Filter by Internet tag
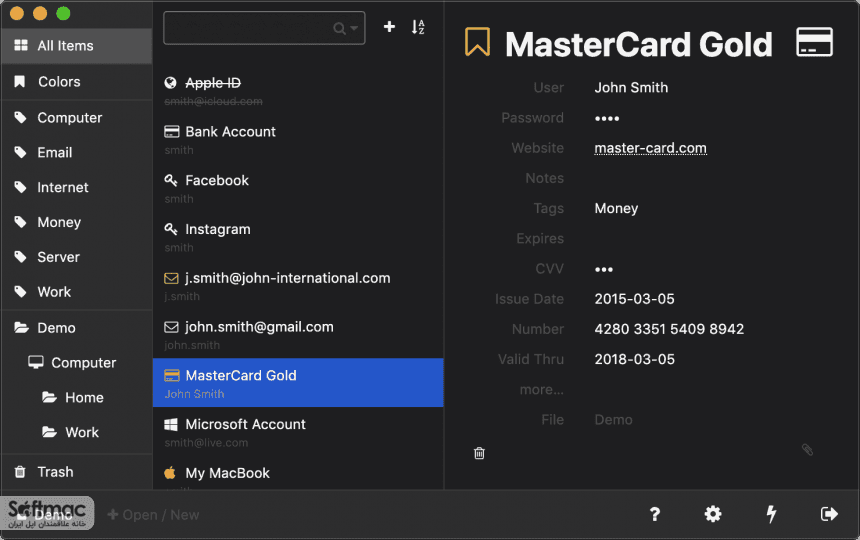Viewport: 860px width, 540px height. [77, 187]
